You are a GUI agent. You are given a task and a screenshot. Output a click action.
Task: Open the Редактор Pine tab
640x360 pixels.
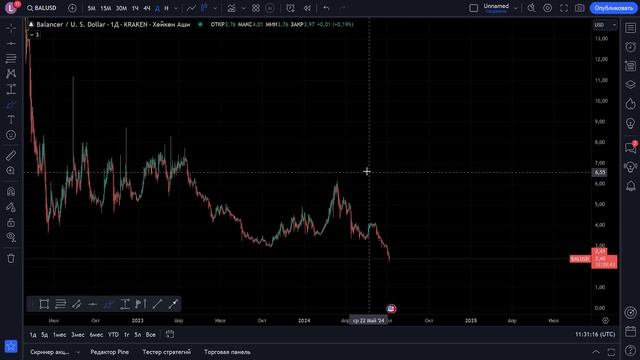click(110, 352)
